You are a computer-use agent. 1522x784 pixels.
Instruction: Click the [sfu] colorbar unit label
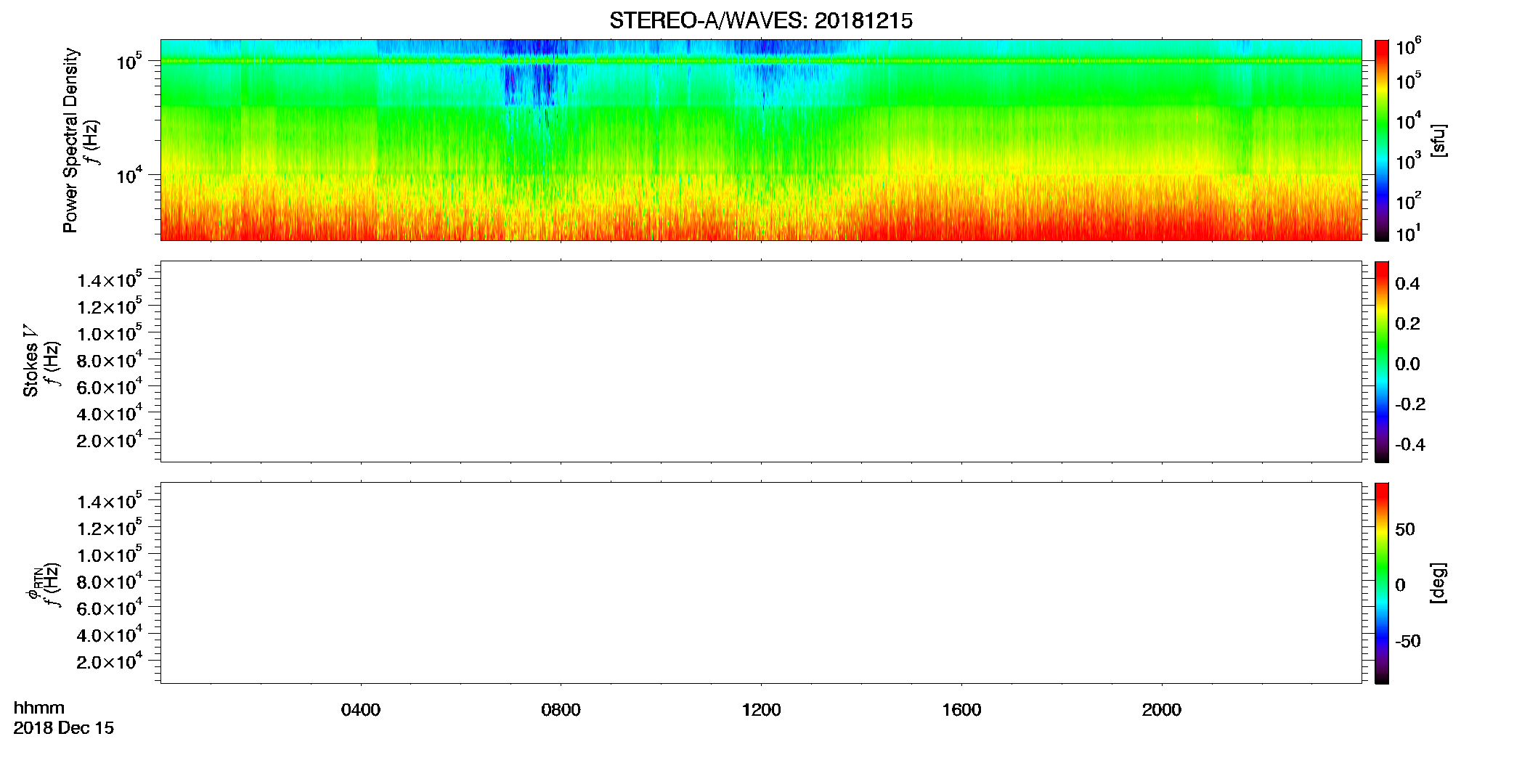1438,140
